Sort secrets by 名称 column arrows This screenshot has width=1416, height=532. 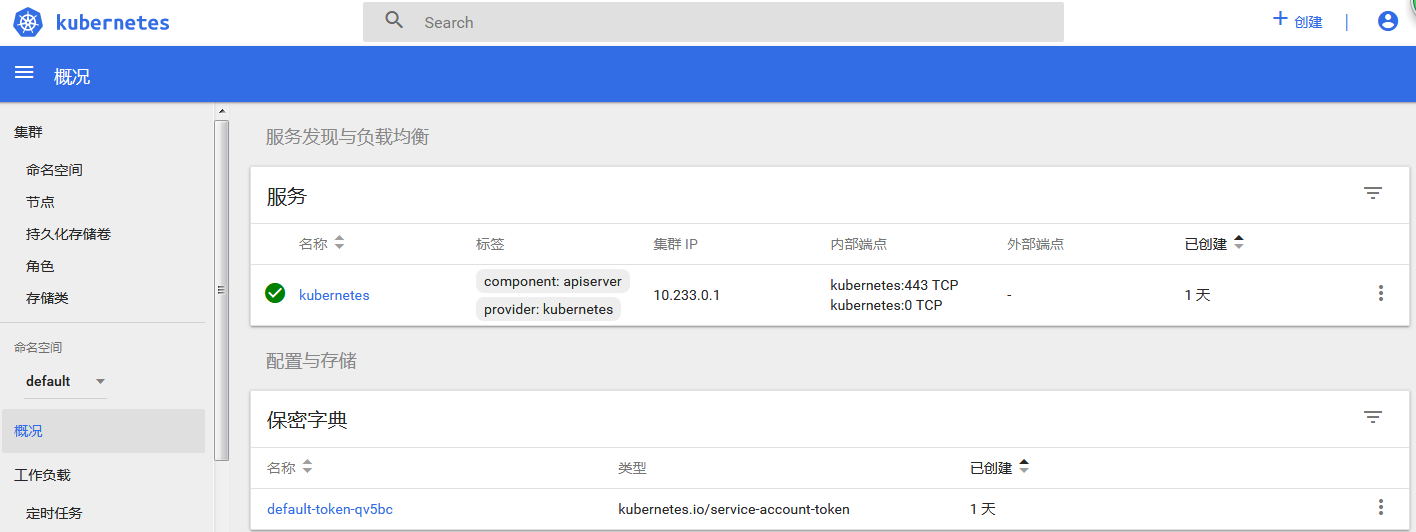pyautogui.click(x=307, y=467)
